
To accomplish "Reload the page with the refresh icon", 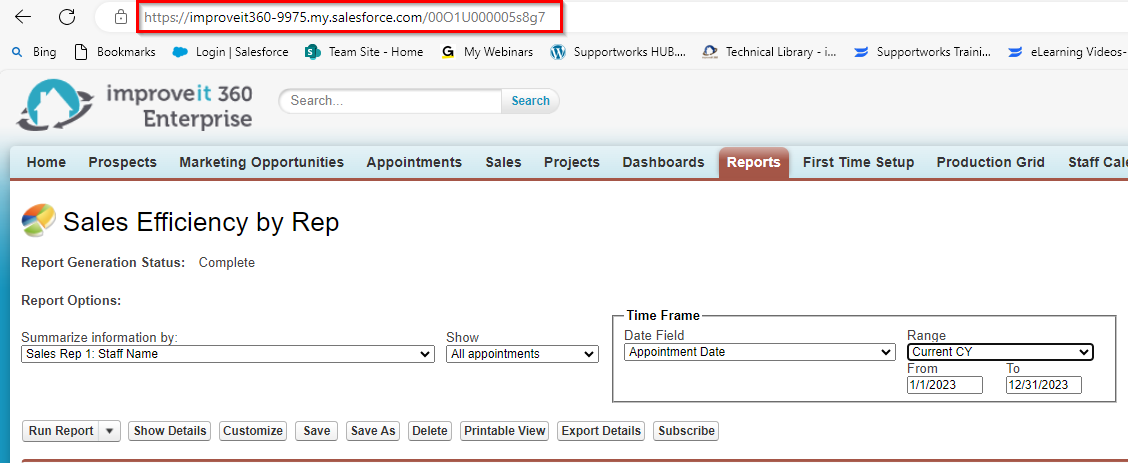I will (x=67, y=17).
